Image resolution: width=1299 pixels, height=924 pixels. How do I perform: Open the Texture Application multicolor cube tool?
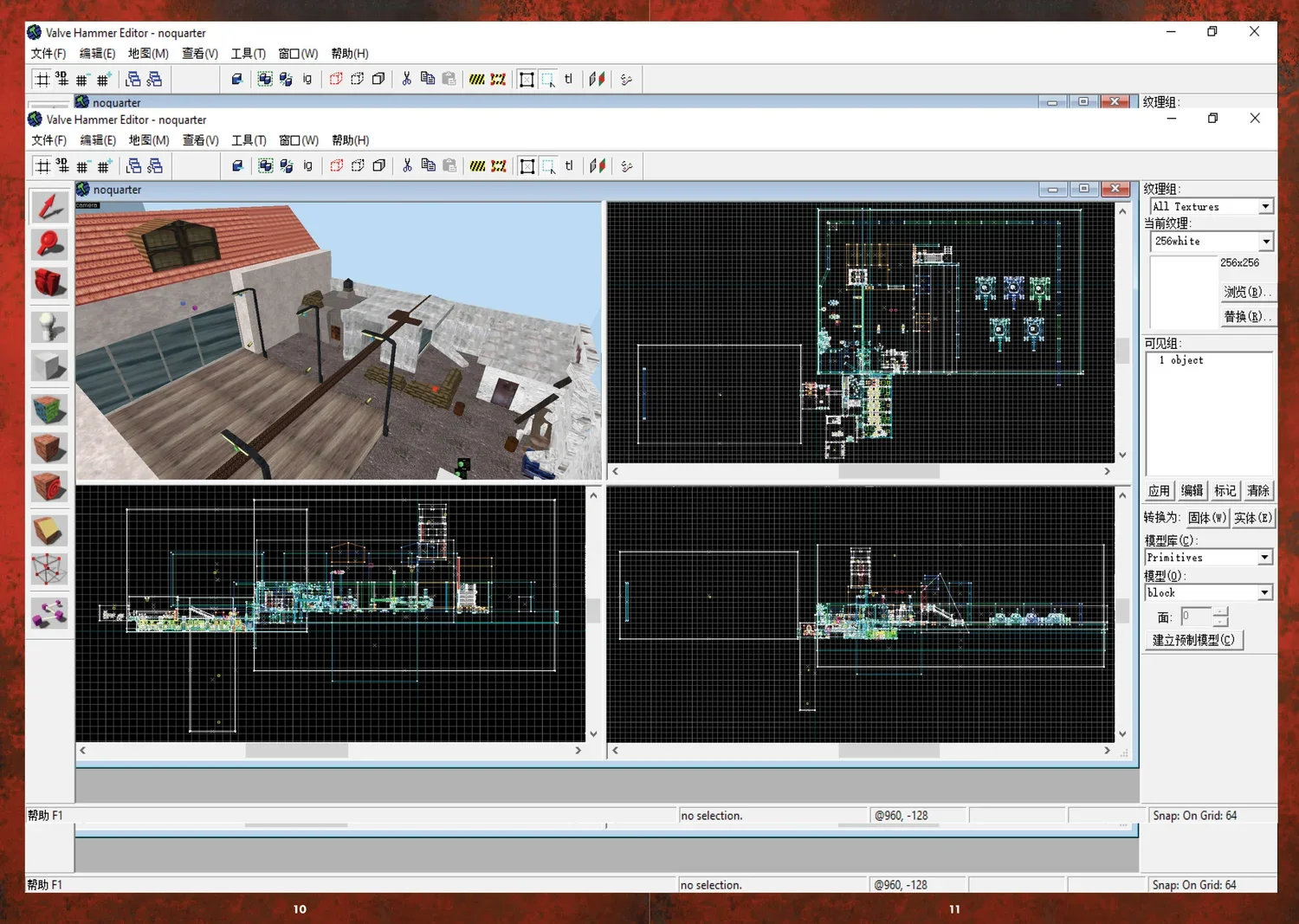click(x=49, y=409)
